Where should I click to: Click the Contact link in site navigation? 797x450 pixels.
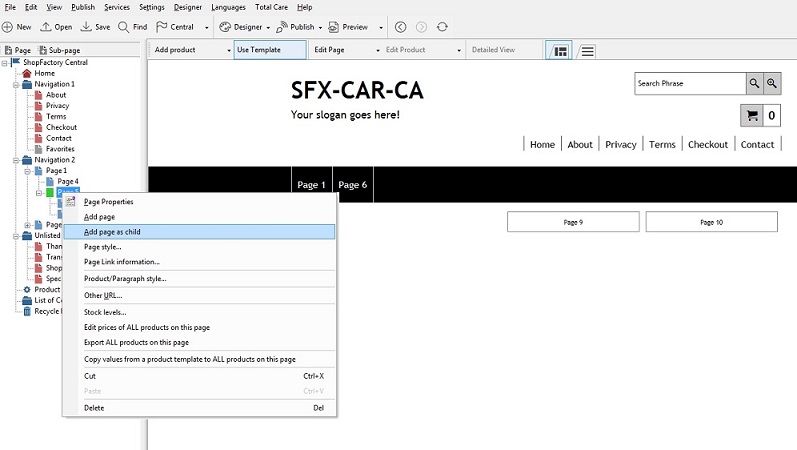[757, 144]
